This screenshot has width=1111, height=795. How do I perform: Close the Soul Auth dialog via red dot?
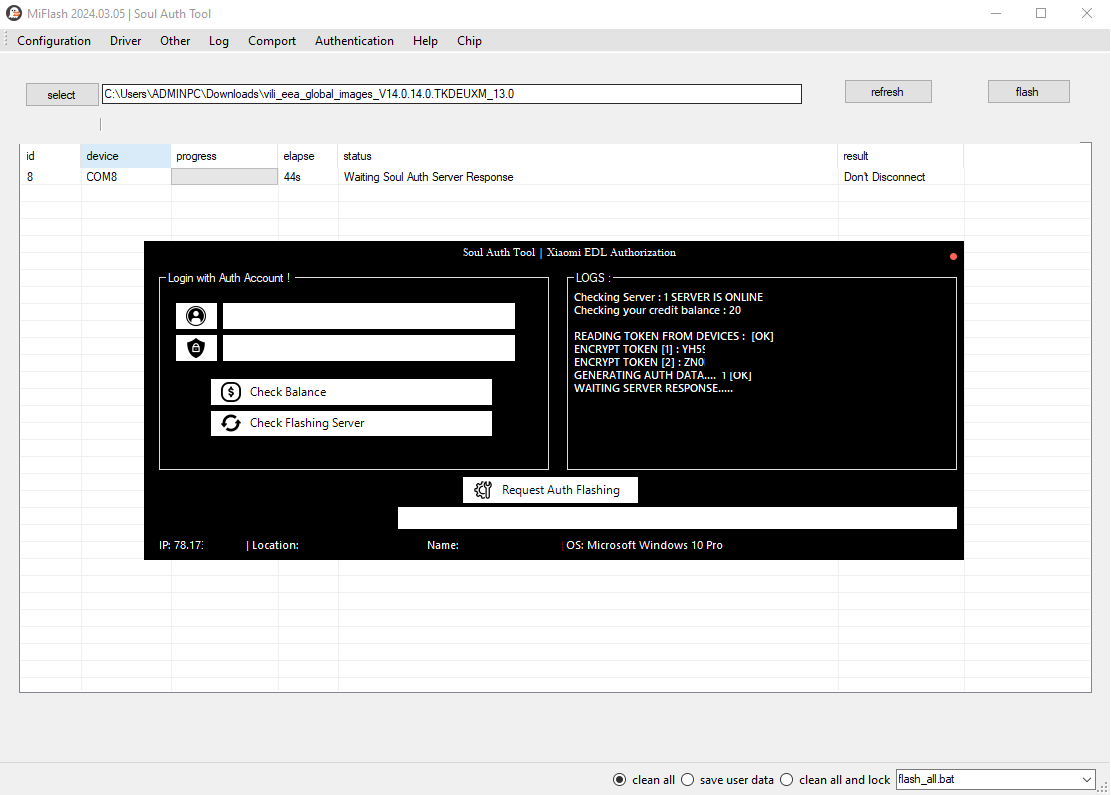click(x=953, y=256)
